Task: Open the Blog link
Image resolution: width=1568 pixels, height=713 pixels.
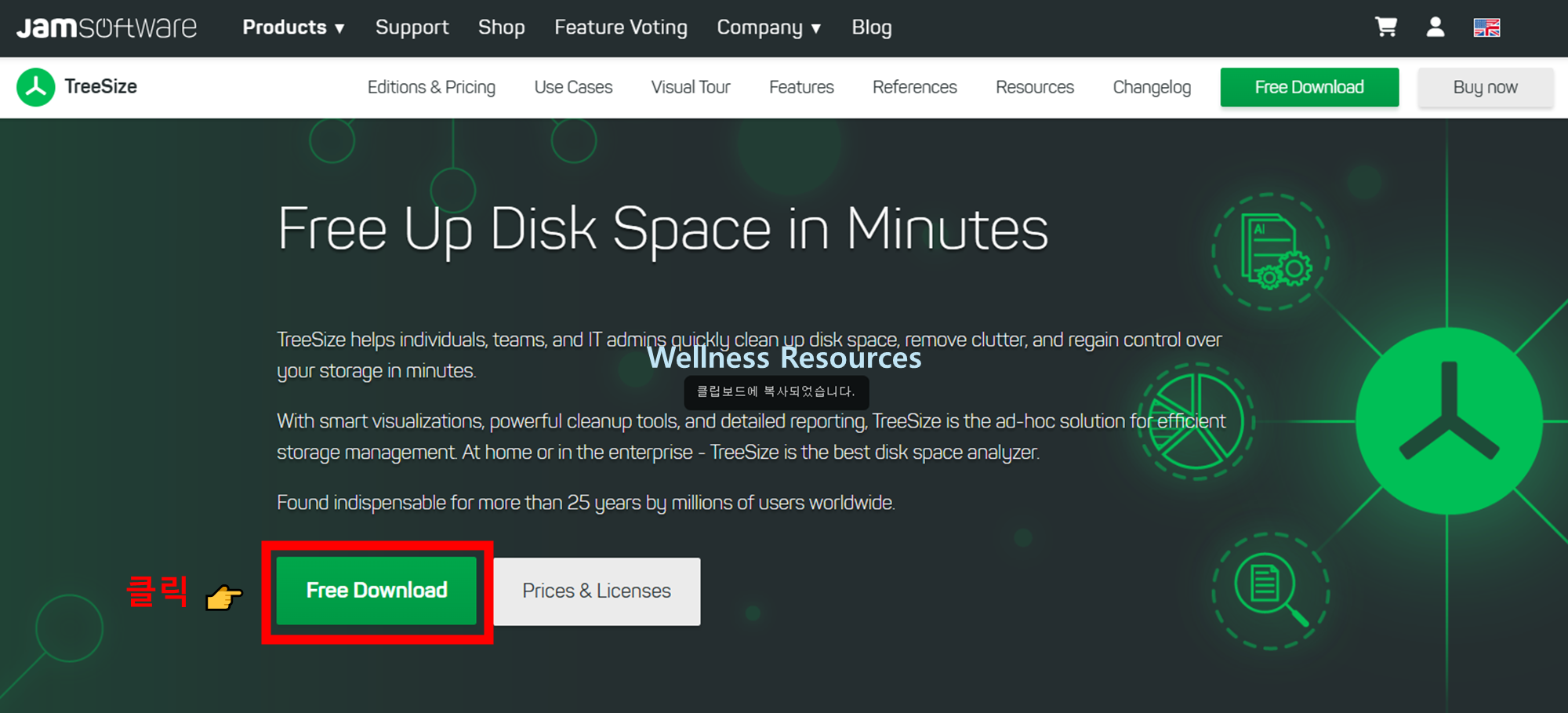Action: click(872, 27)
